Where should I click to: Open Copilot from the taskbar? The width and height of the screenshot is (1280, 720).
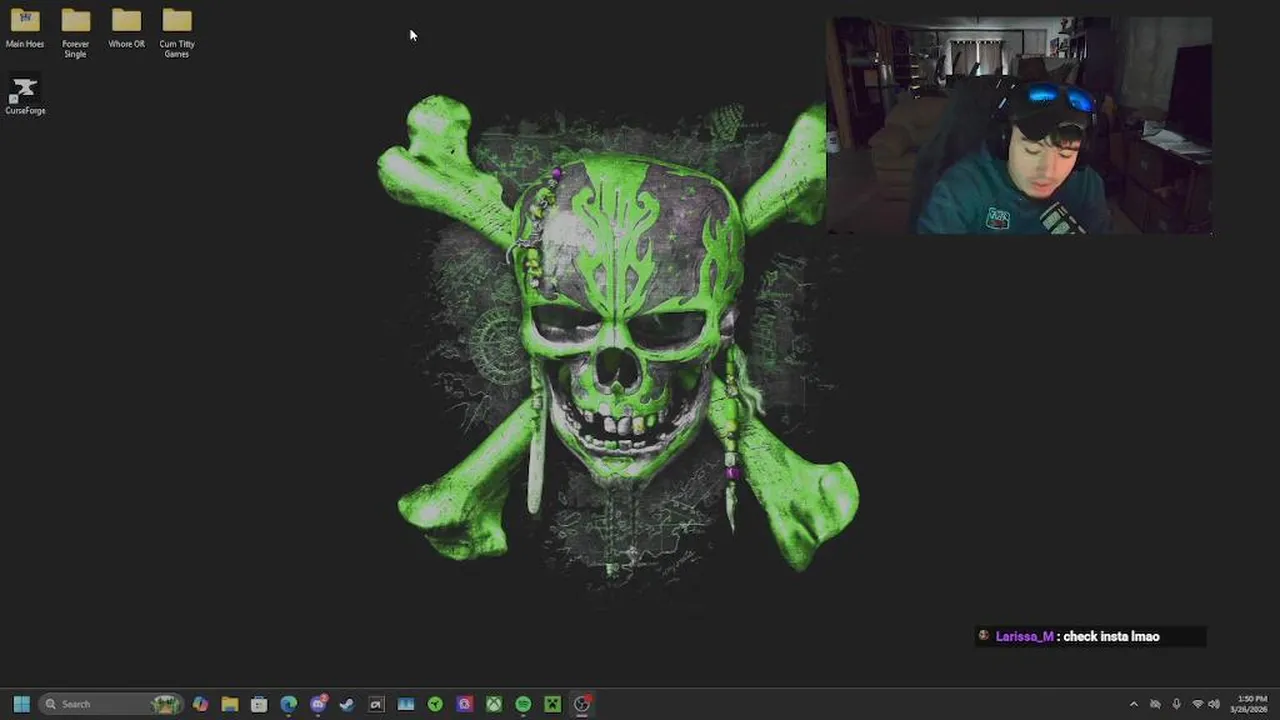201,704
